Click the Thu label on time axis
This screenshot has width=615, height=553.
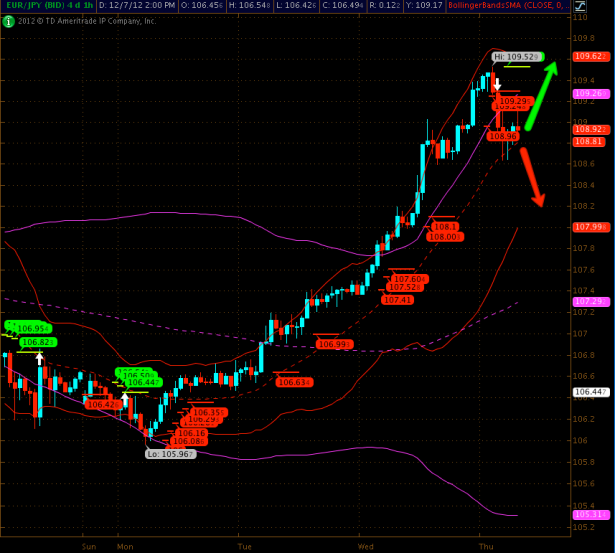click(x=486, y=547)
